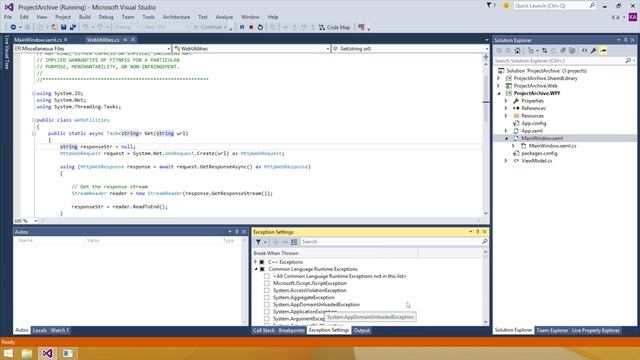Check System.ApplicationException box
640x360 pixels.
tap(267, 312)
